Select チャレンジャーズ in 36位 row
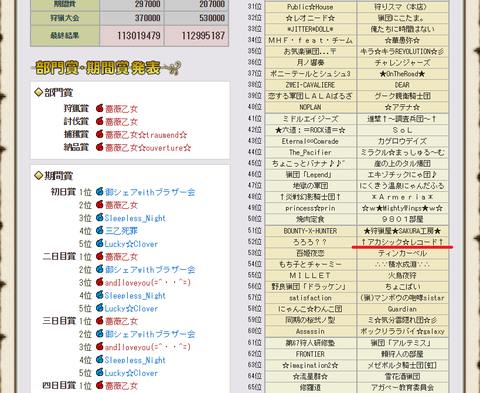Image resolution: width=480 pixels, height=393 pixels. (402, 63)
